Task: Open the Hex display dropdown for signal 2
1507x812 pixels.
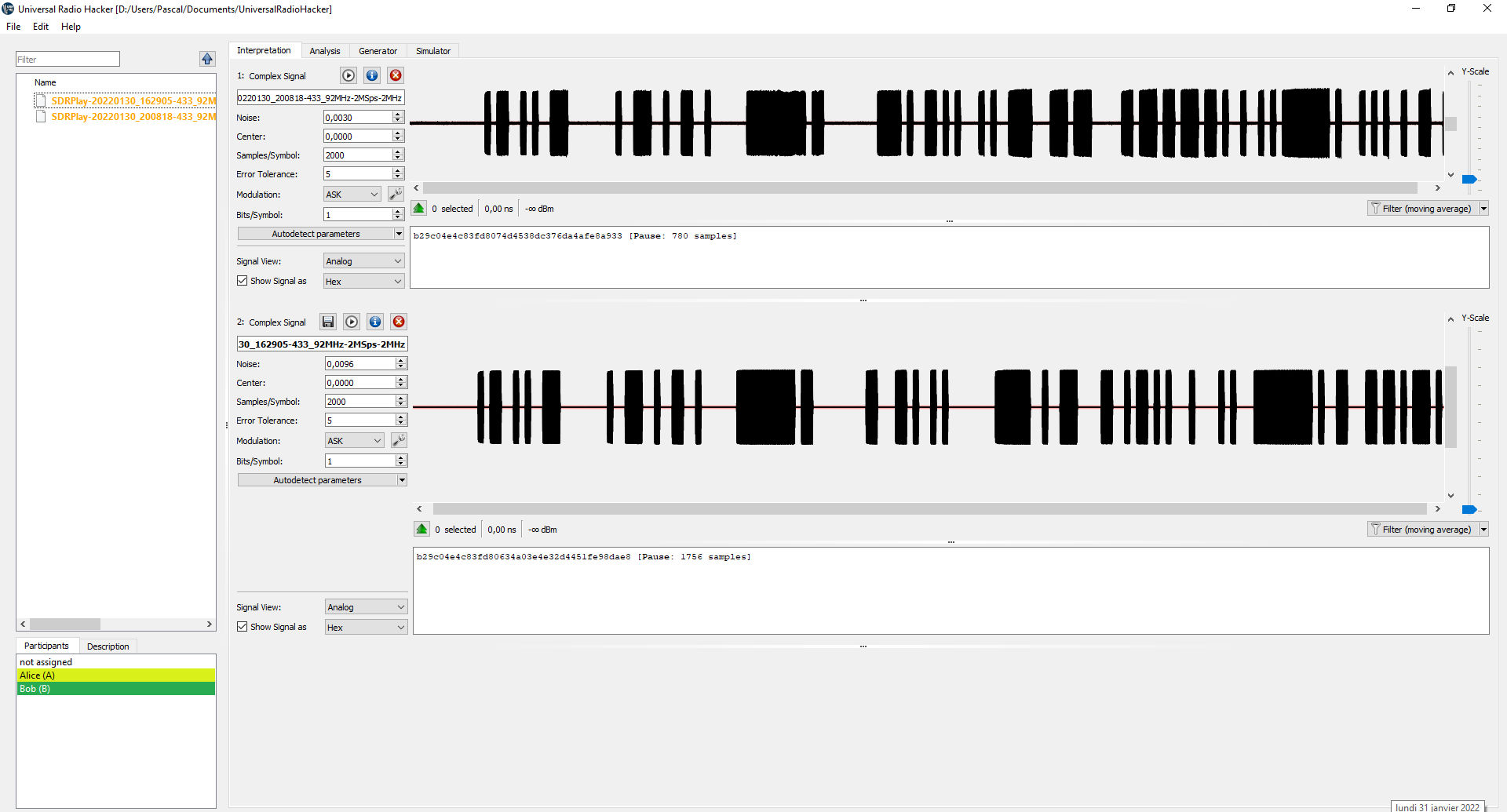Action: pyautogui.click(x=367, y=628)
